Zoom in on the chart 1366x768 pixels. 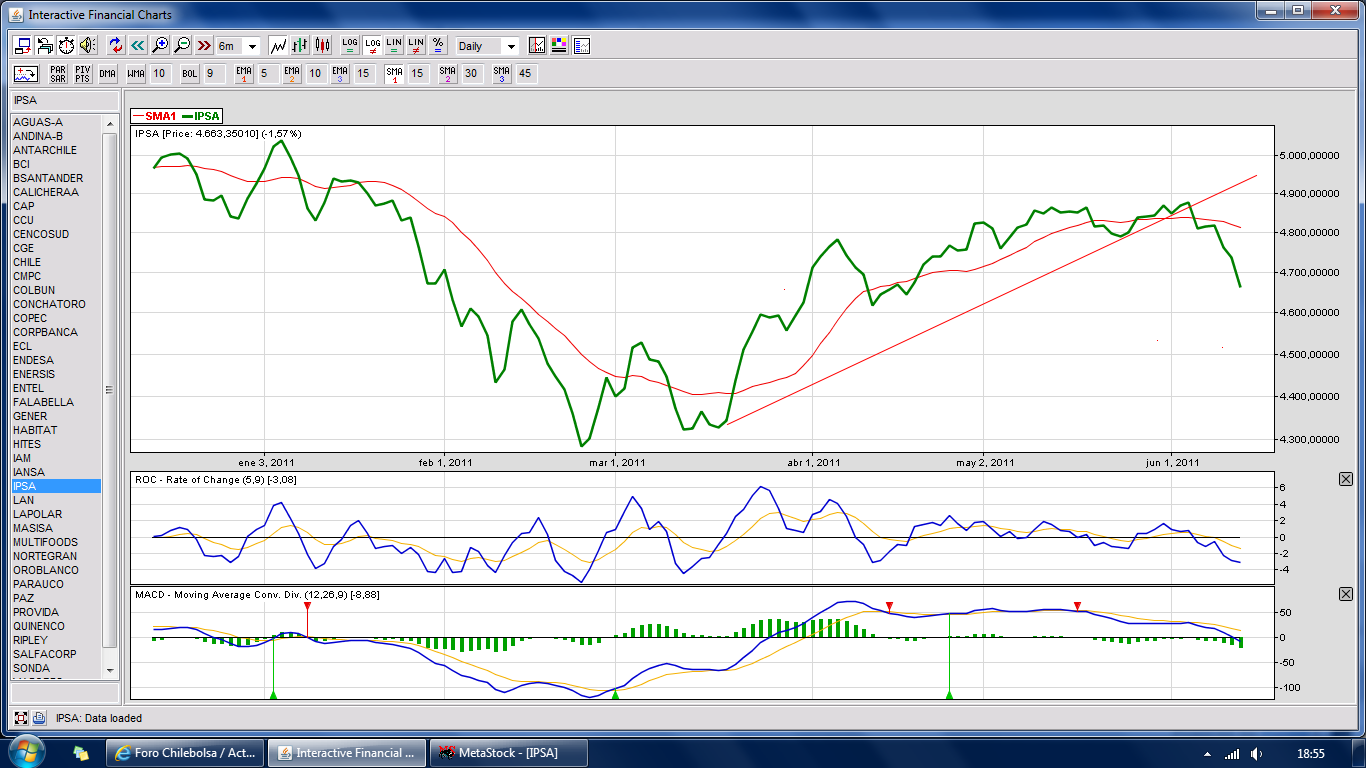coord(160,46)
